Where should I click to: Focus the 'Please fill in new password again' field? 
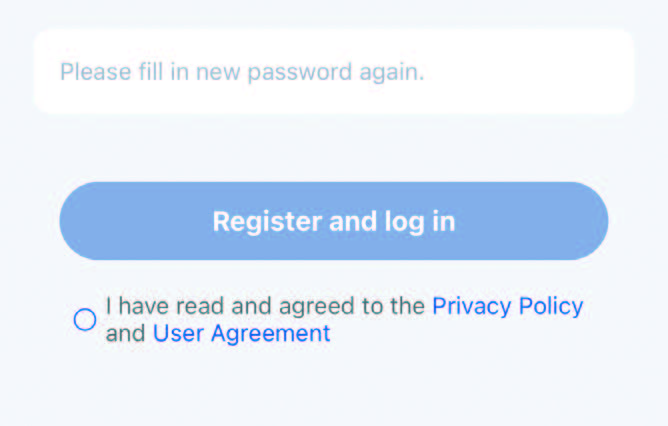[334, 72]
